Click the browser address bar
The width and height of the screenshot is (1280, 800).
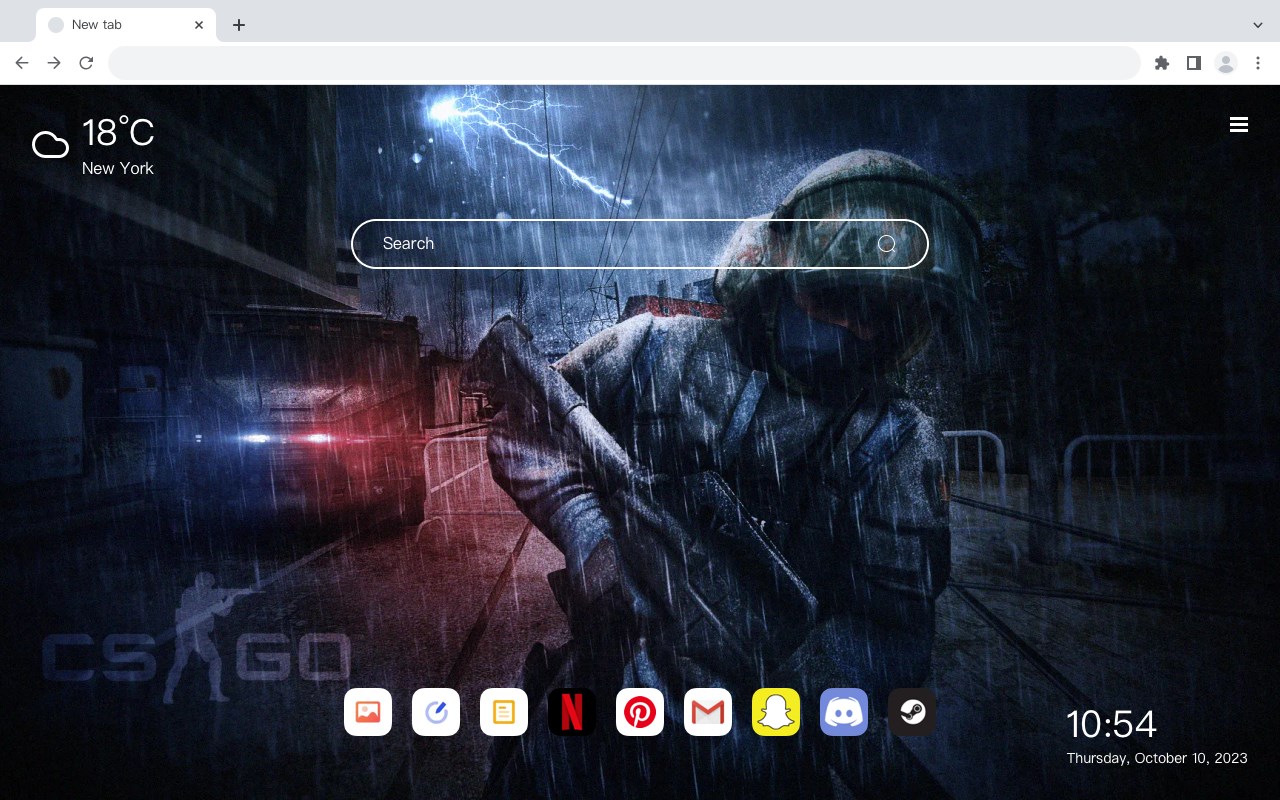coord(624,63)
